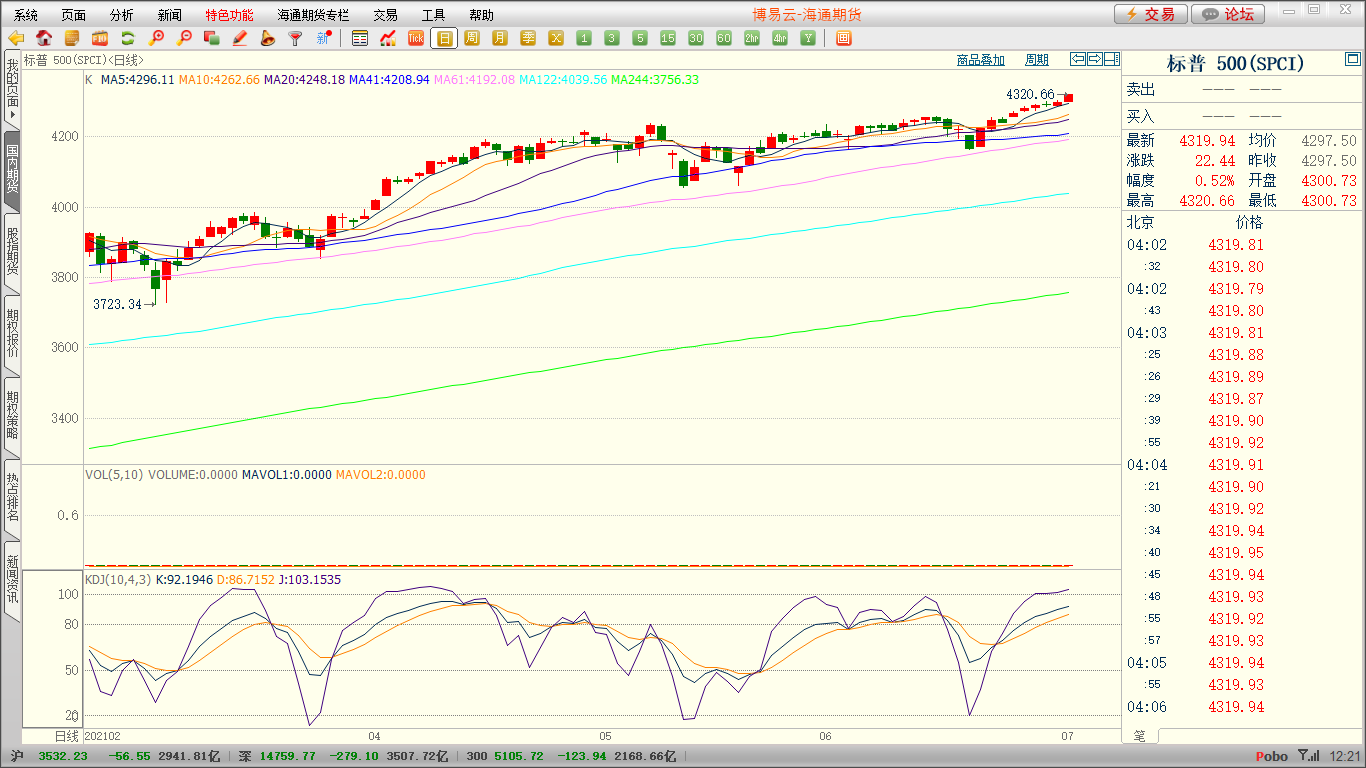The width and height of the screenshot is (1366, 768).
Task: Open the 系统 menu
Action: [x=26, y=15]
